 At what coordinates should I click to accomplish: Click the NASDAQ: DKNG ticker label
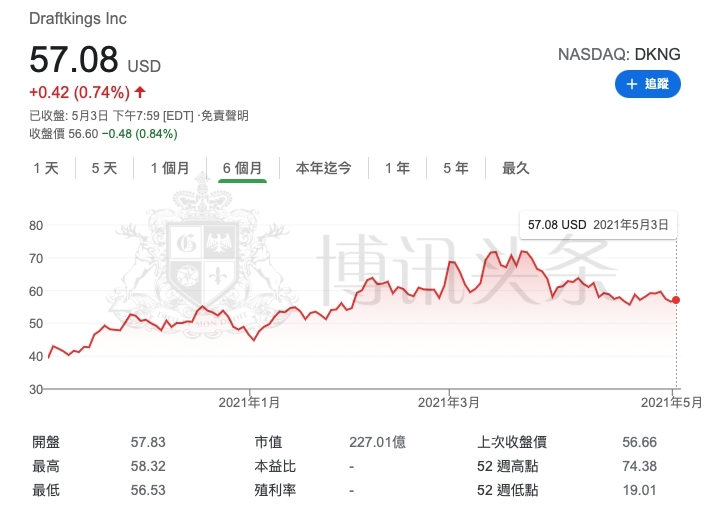coord(619,55)
